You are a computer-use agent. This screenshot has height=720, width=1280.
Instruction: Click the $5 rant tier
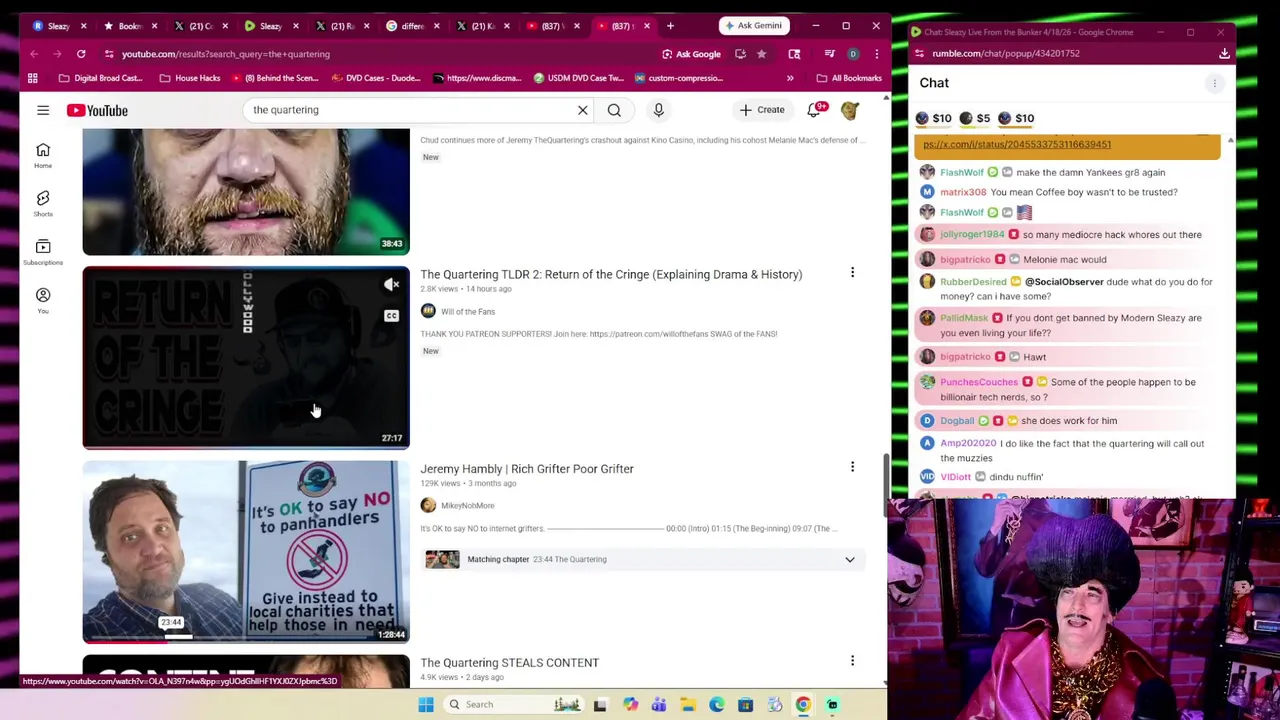point(975,118)
